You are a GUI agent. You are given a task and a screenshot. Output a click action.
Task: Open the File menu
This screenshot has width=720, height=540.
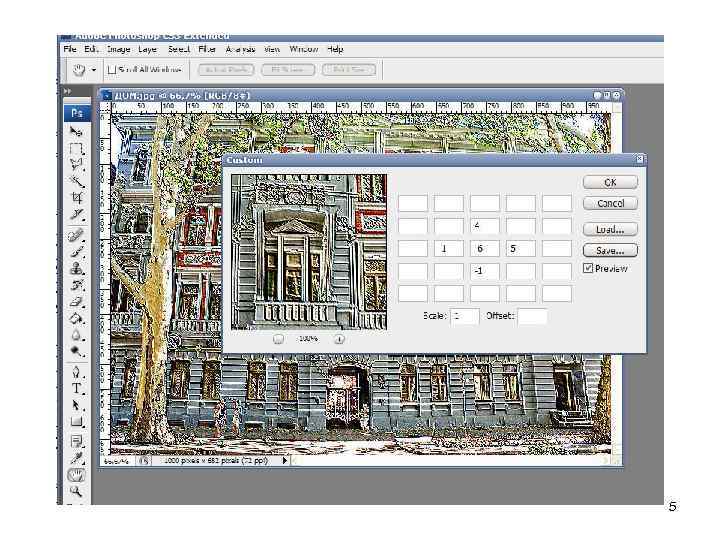[x=70, y=49]
